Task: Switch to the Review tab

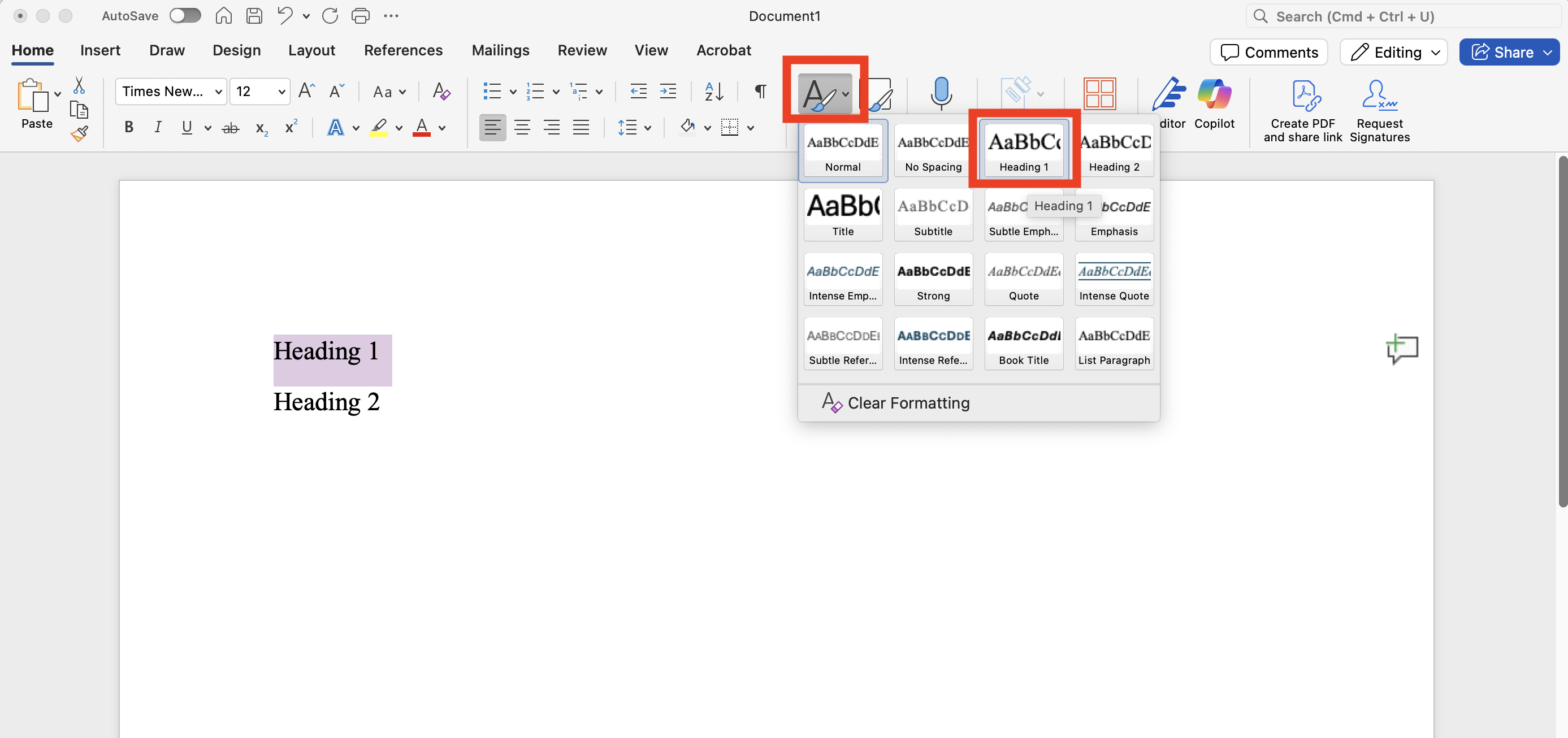Action: [582, 50]
